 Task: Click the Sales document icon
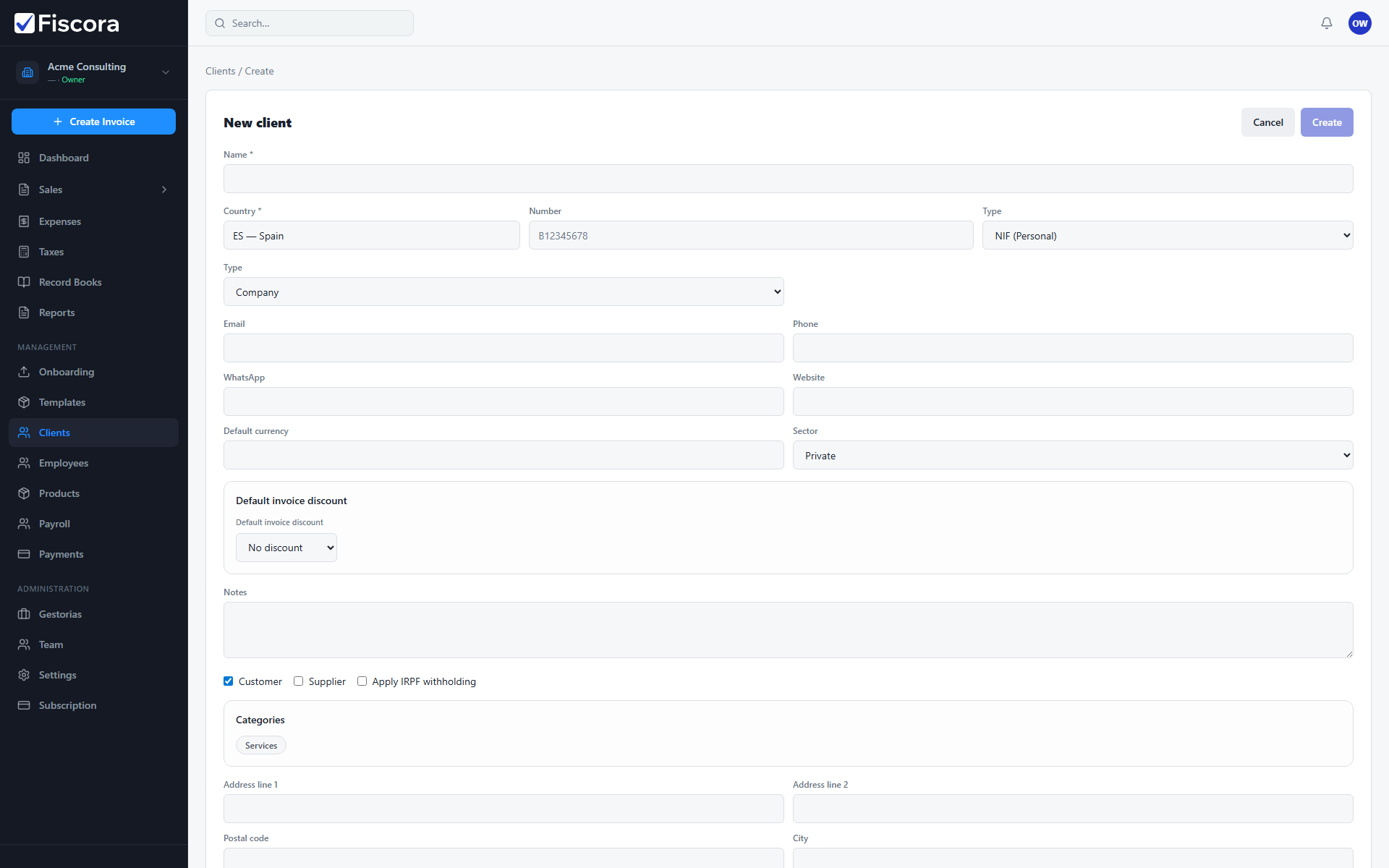click(x=24, y=190)
